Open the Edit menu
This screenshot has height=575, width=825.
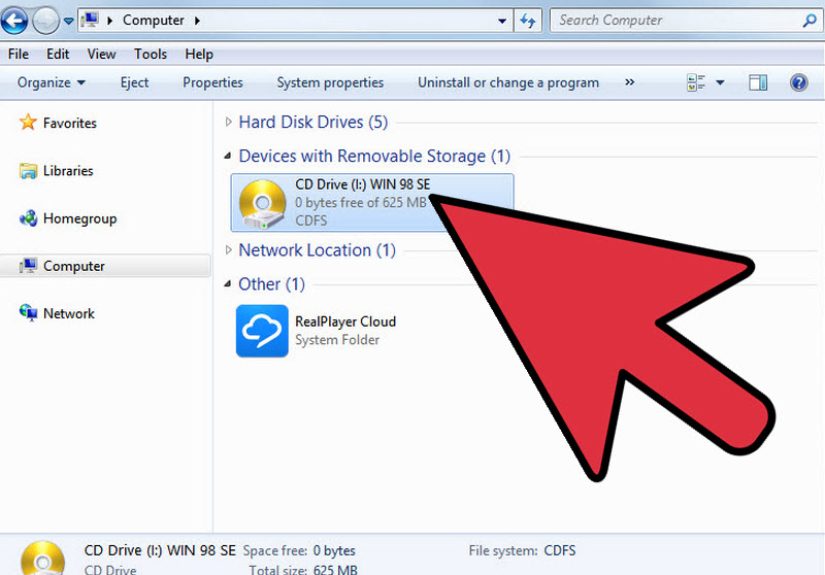[57, 54]
